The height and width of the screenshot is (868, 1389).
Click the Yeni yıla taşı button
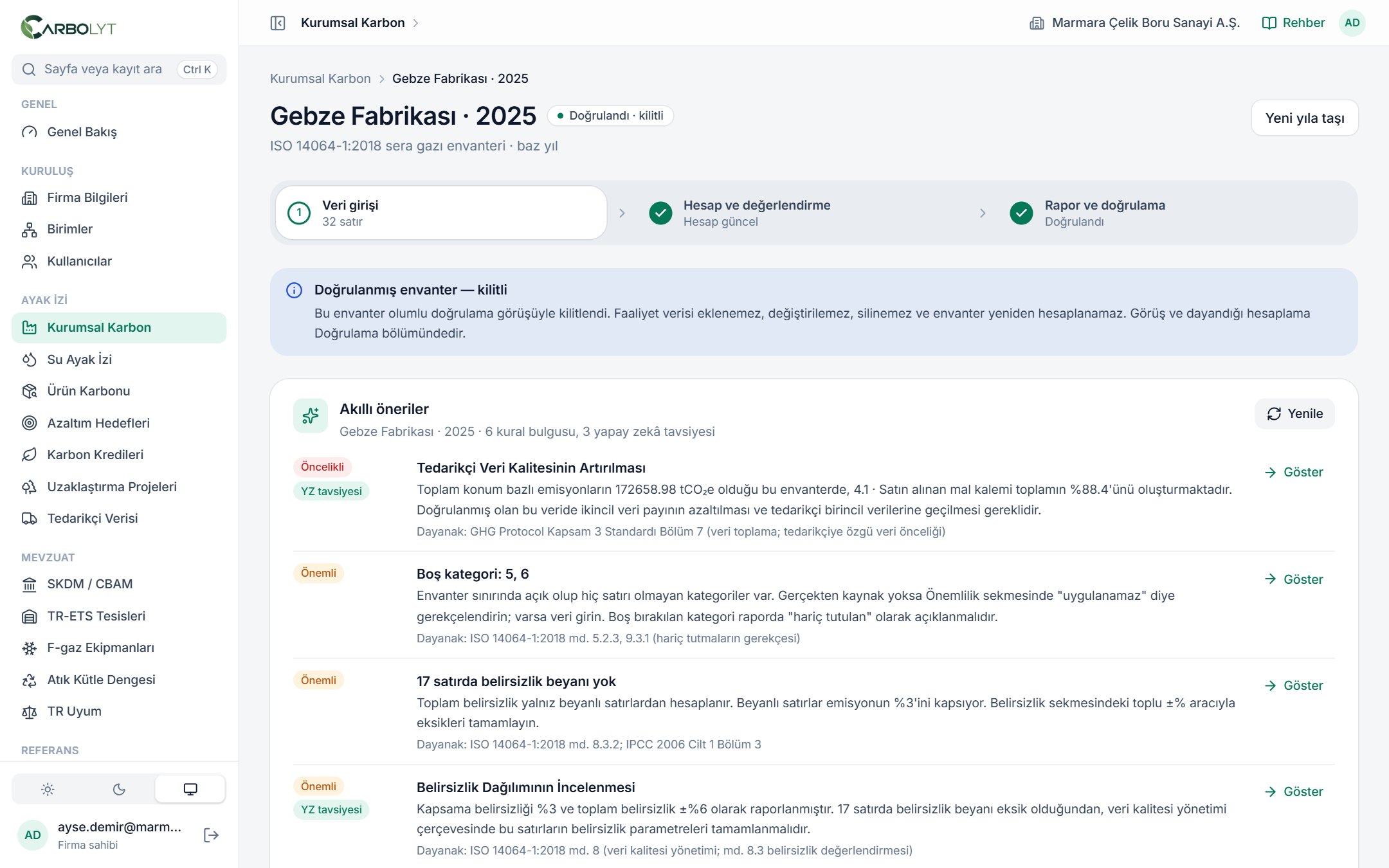click(x=1305, y=118)
